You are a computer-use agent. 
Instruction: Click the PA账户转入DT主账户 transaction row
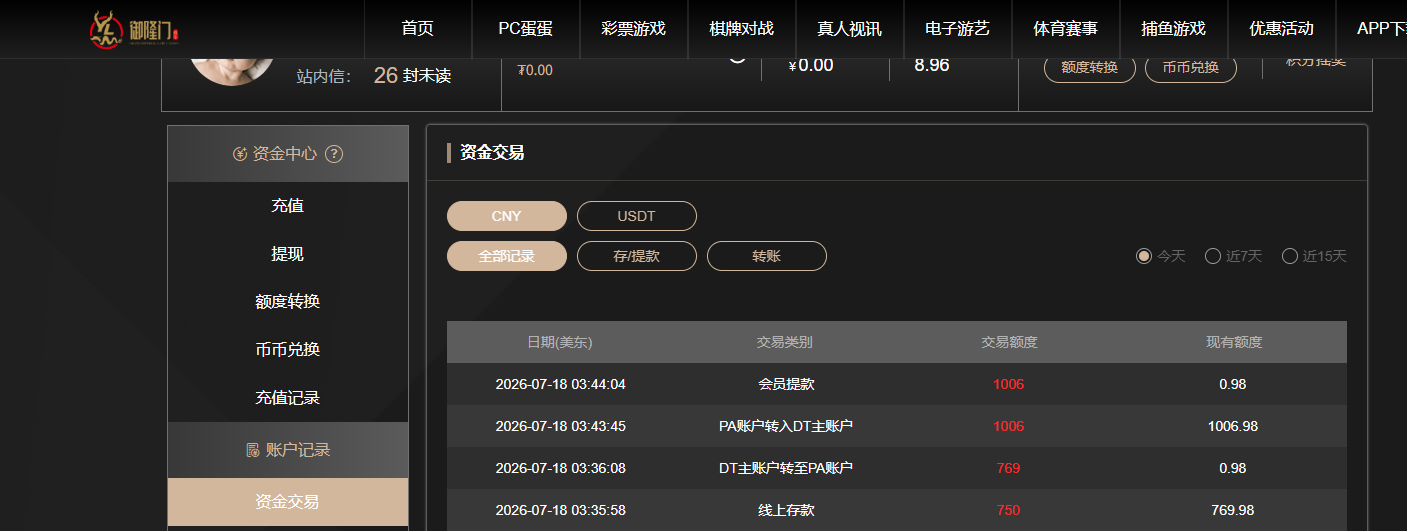[897, 426]
